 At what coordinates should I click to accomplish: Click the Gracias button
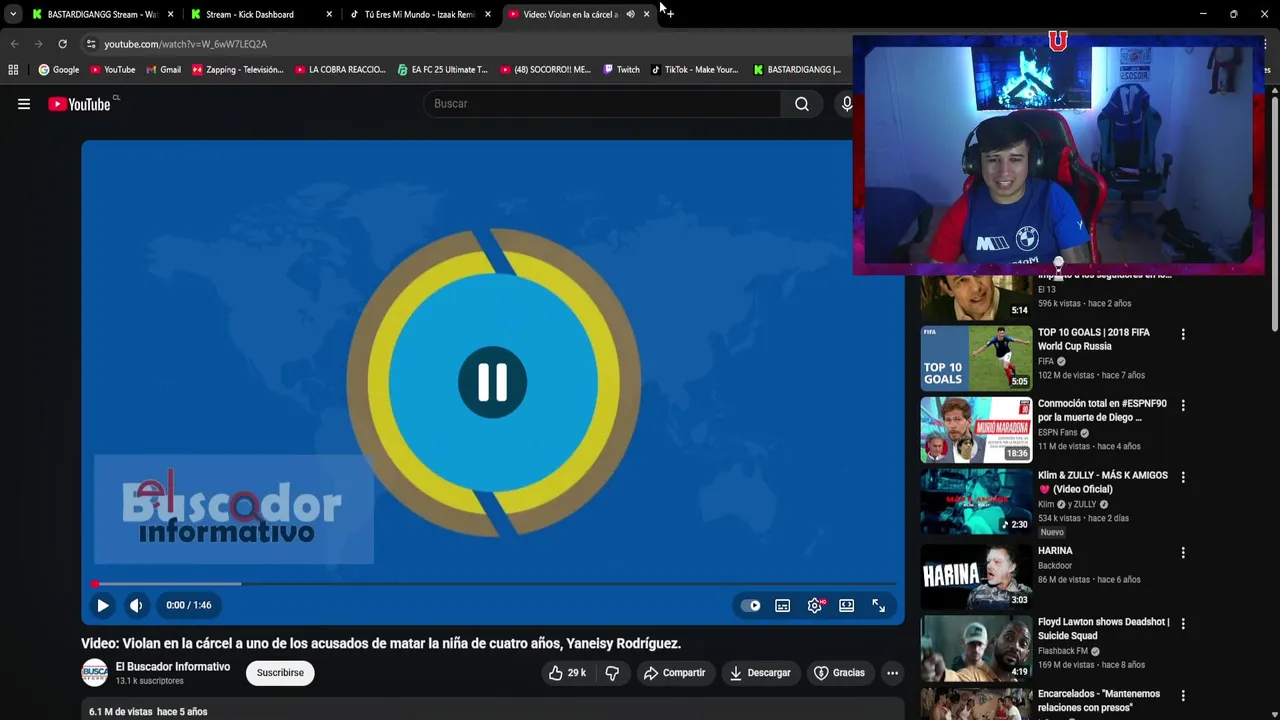click(839, 673)
